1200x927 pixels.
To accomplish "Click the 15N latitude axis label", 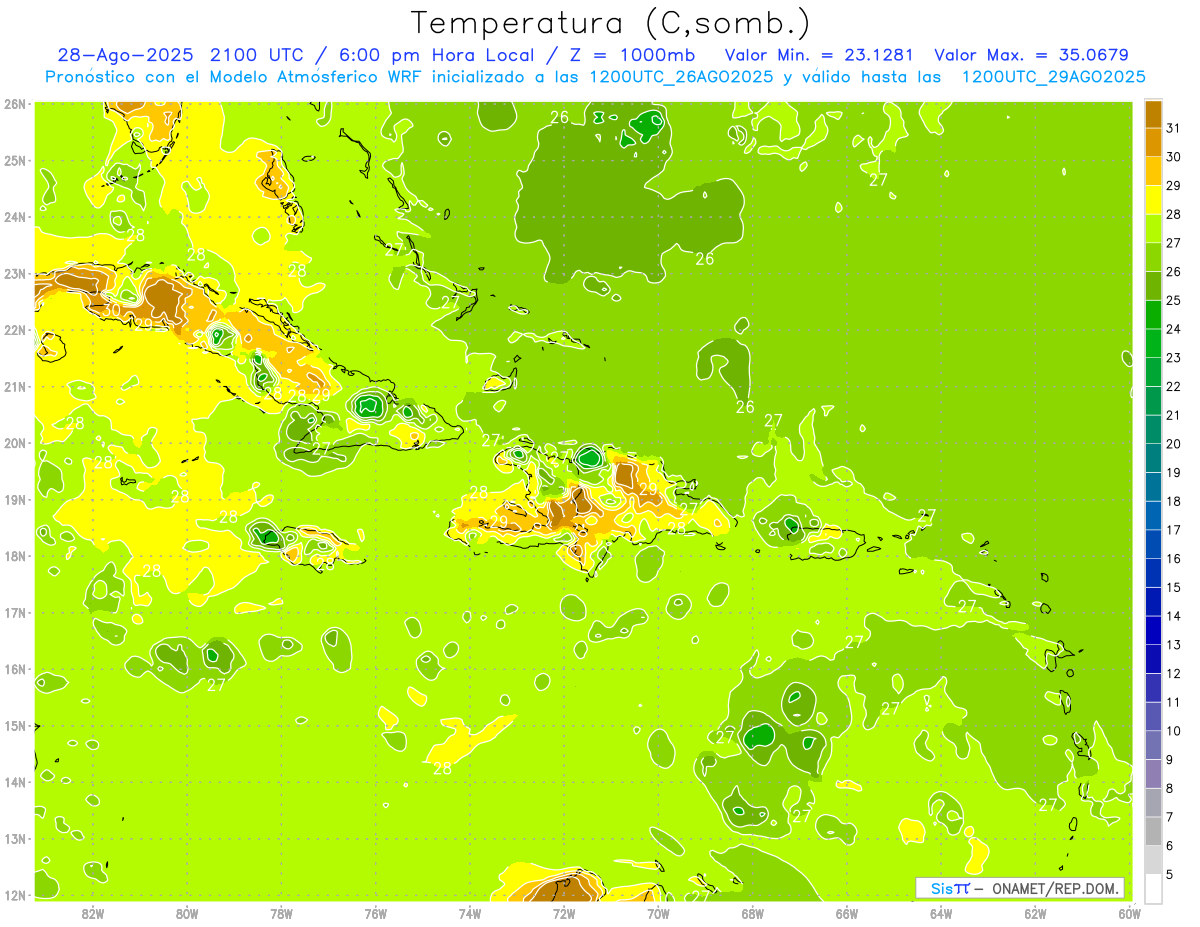I will (x=15, y=726).
